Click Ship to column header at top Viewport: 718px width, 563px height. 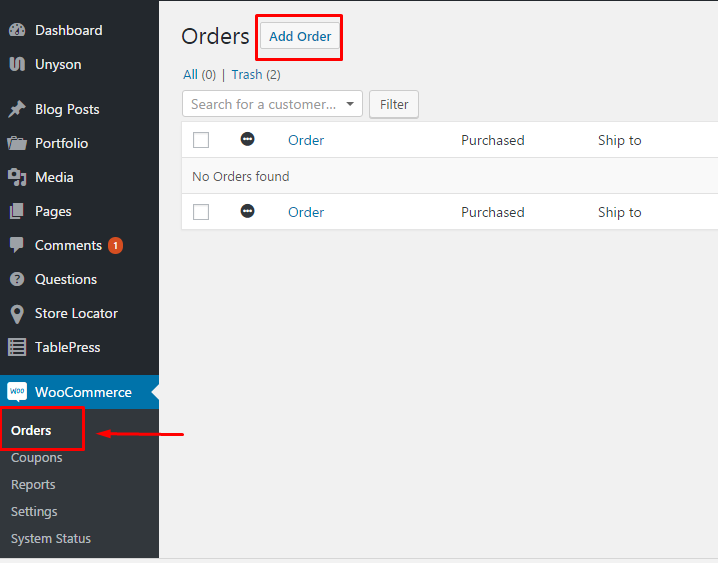[620, 140]
